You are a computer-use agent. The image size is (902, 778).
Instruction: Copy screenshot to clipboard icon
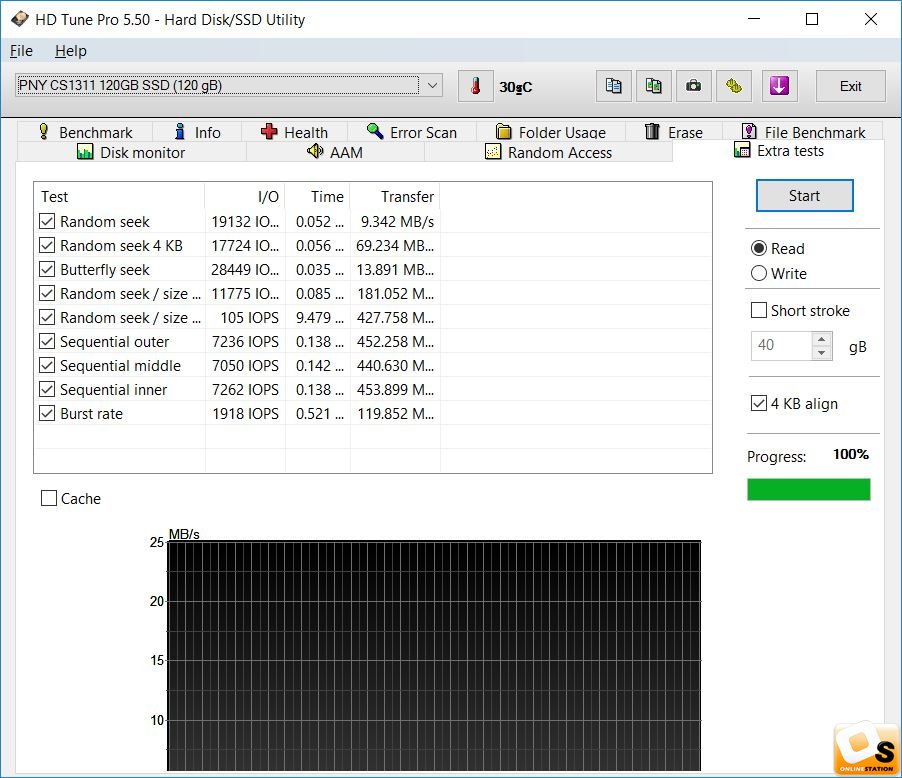[x=653, y=86]
